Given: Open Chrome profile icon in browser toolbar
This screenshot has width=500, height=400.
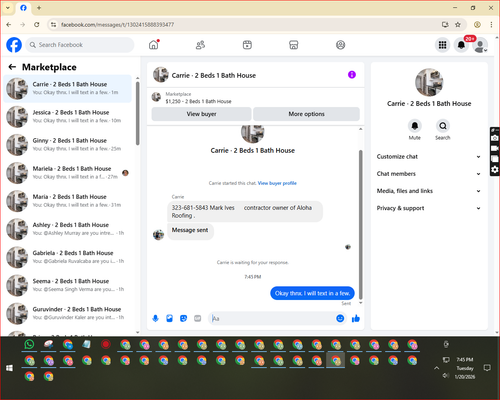Looking at the screenshot, I should (x=477, y=25).
